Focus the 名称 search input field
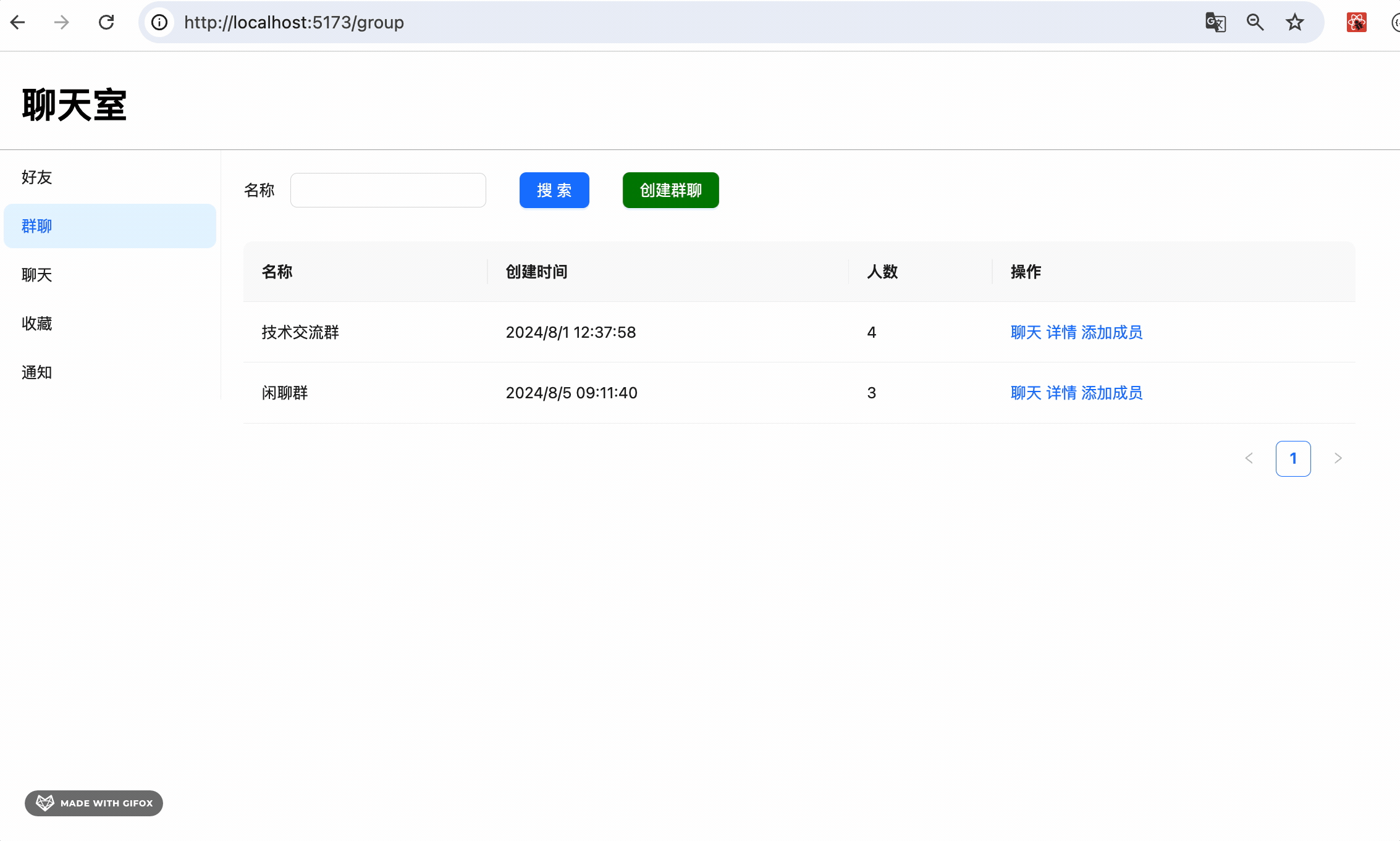Image resolution: width=1400 pixels, height=841 pixels. [388, 190]
